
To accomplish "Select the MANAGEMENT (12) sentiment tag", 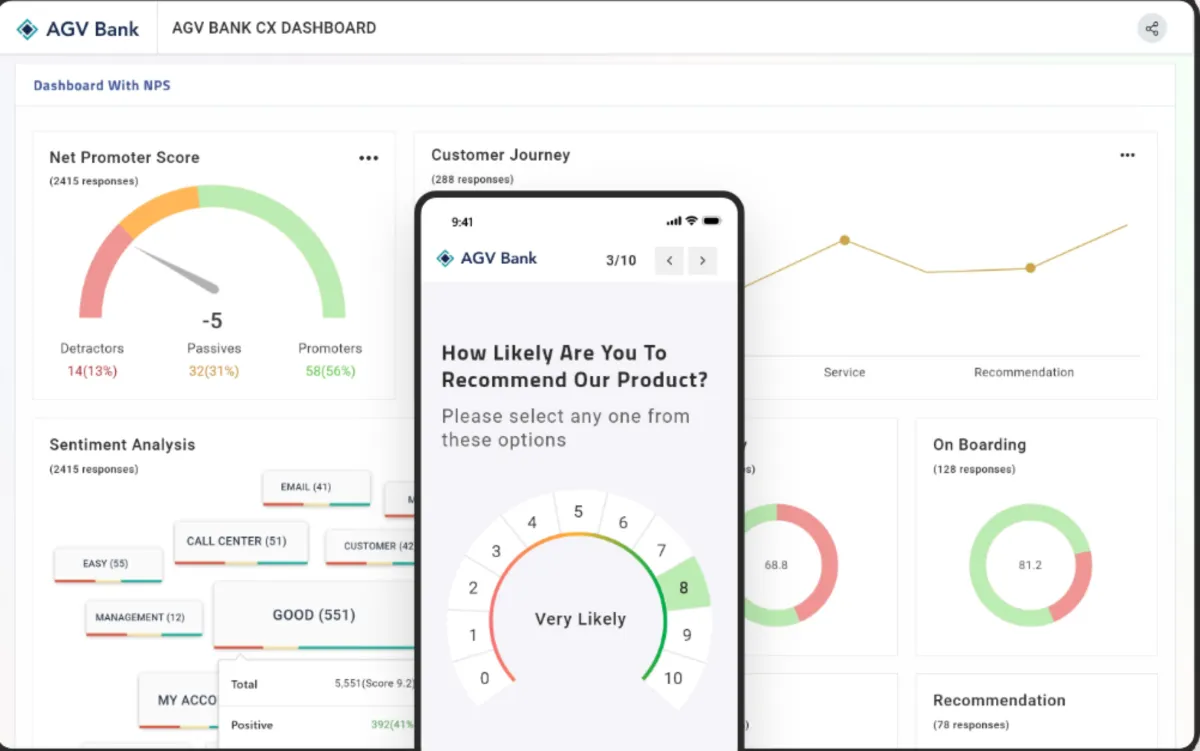I will coord(140,617).
